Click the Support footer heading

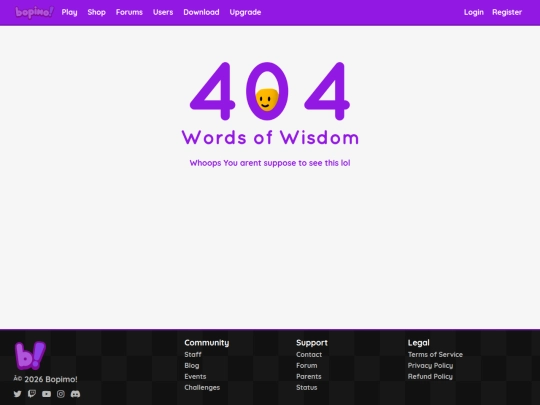pos(312,343)
